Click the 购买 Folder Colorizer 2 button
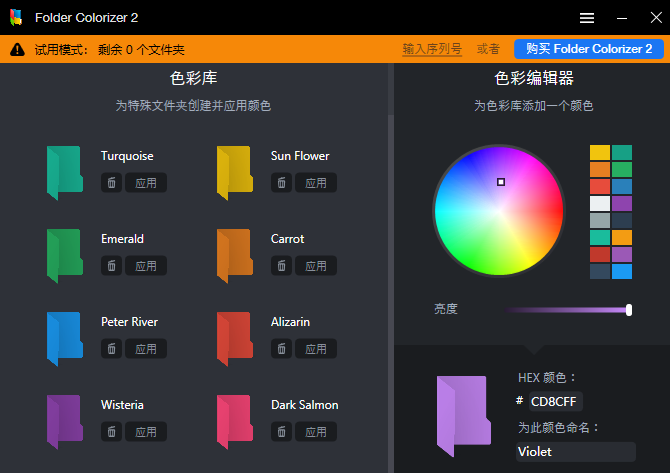Viewport: 670px width, 473px height. 589,49
